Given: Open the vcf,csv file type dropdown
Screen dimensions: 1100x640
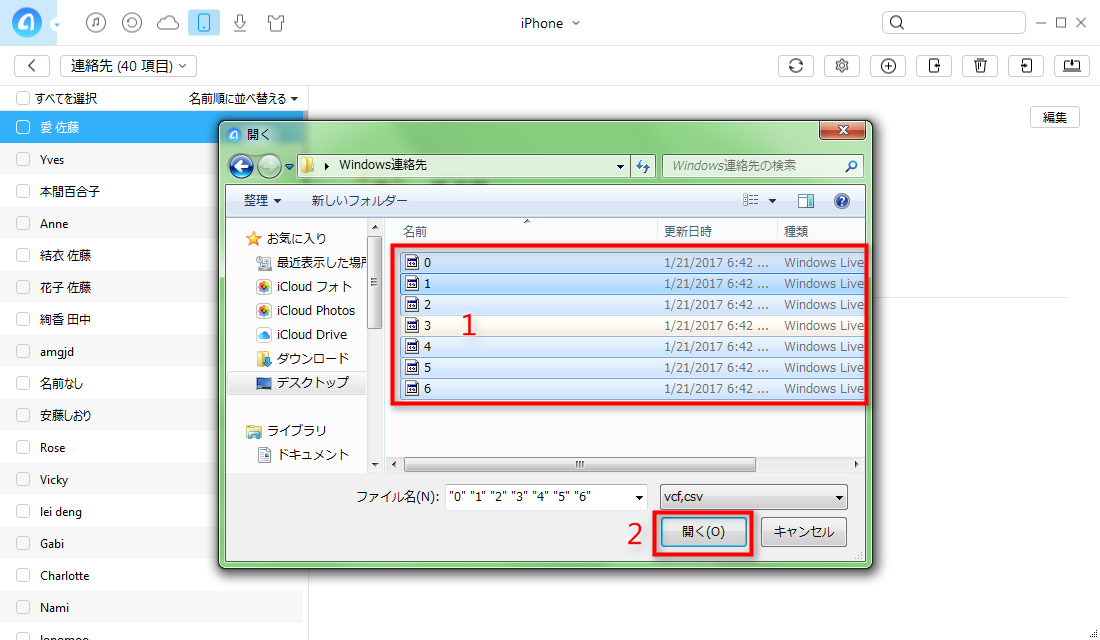Looking at the screenshot, I should (x=753, y=497).
